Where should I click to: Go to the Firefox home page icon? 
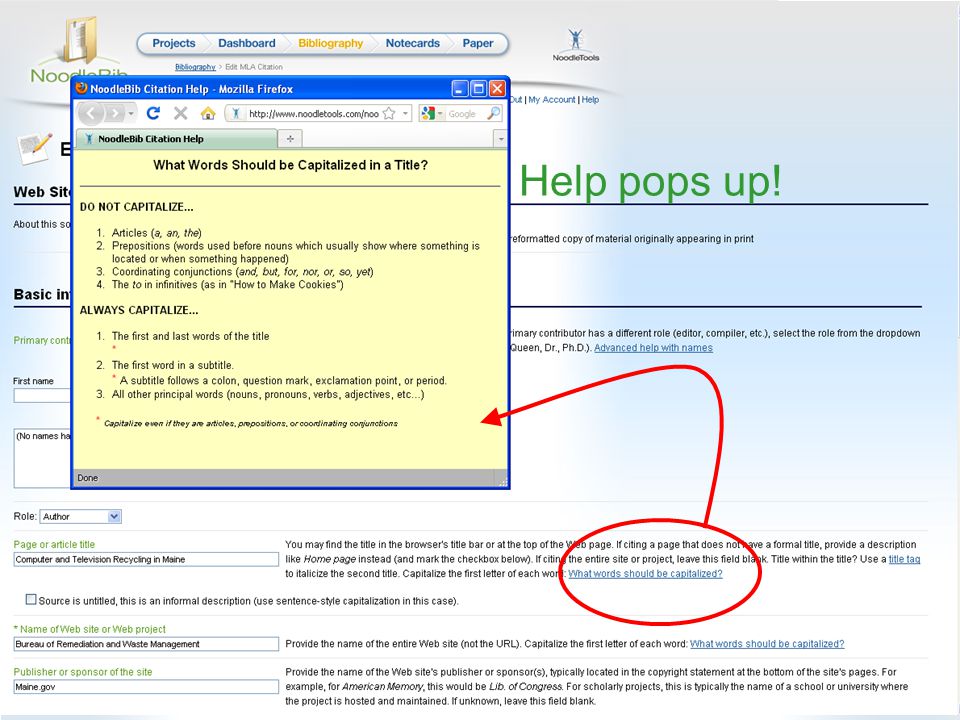tap(208, 113)
